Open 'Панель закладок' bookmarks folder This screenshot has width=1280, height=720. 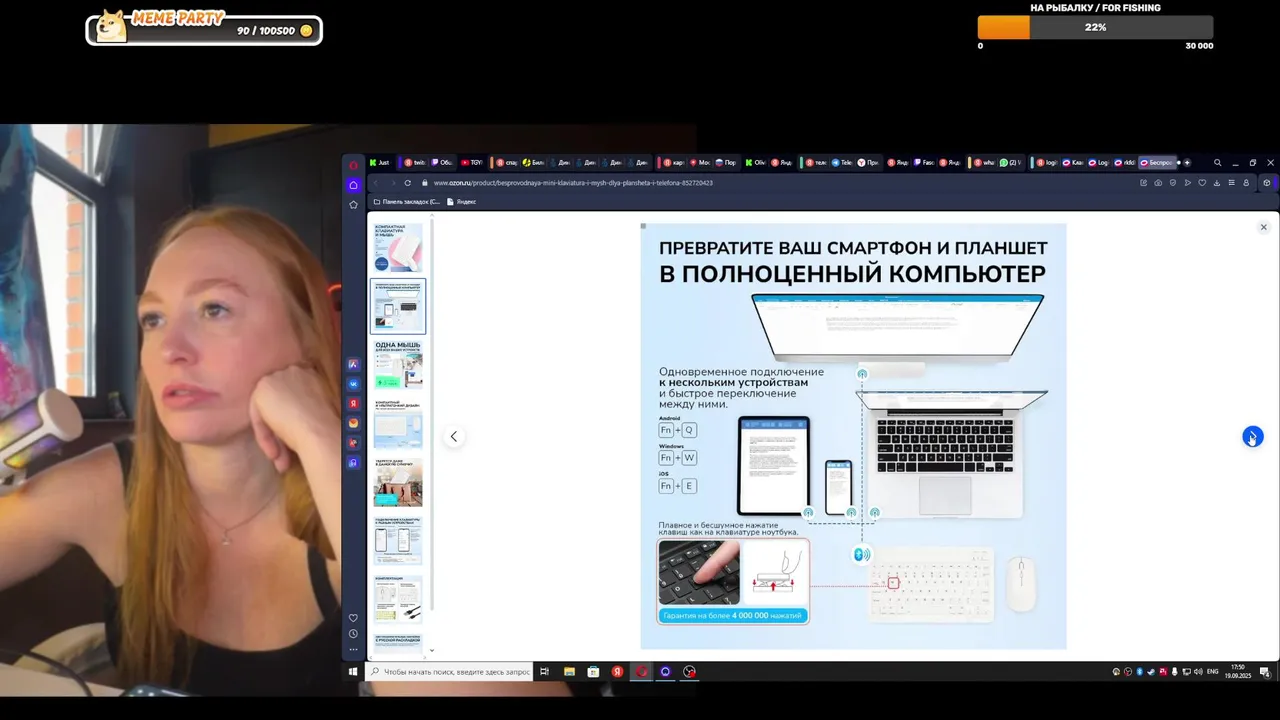pyautogui.click(x=405, y=202)
